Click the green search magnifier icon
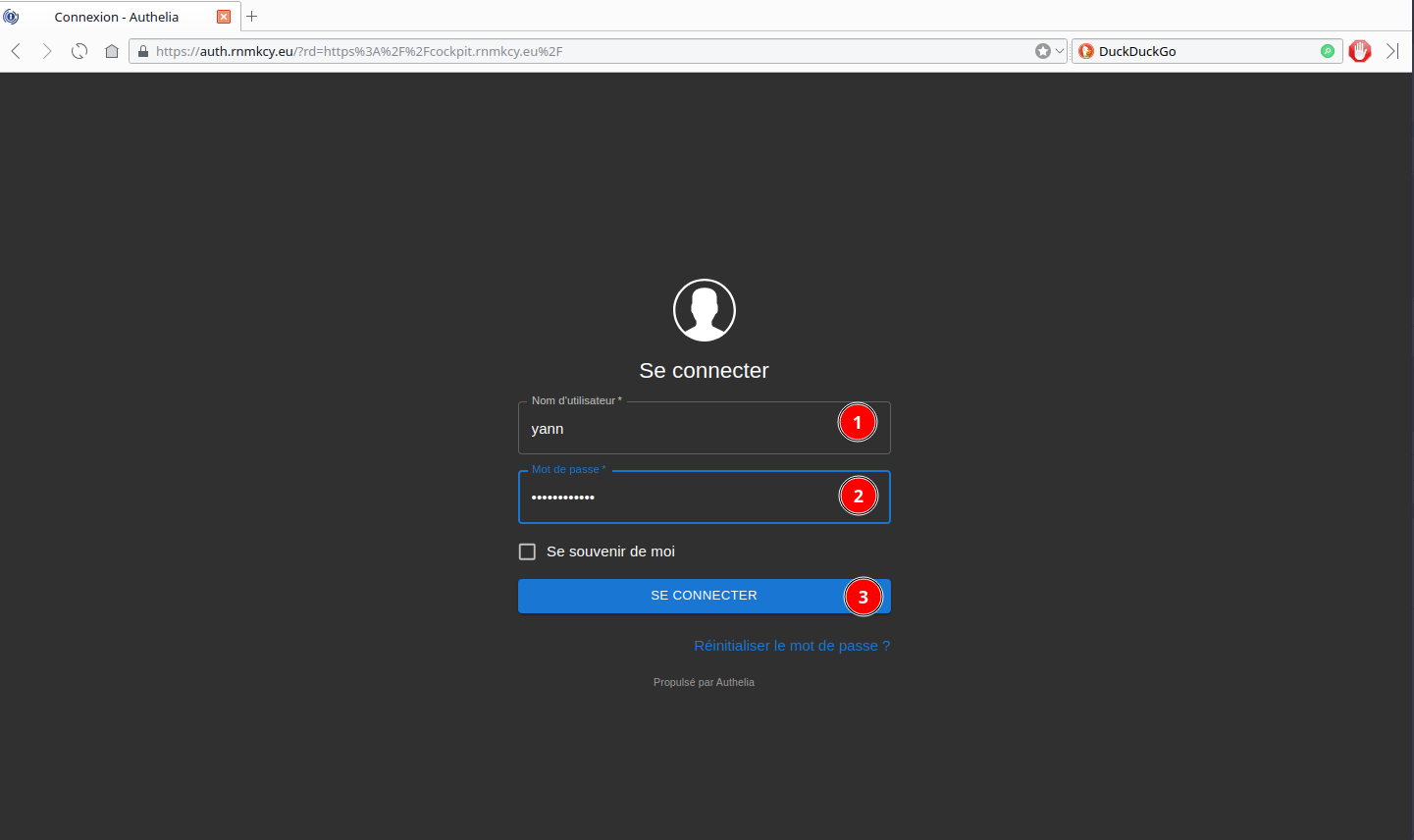Viewport: 1414px width, 840px height. tap(1328, 51)
